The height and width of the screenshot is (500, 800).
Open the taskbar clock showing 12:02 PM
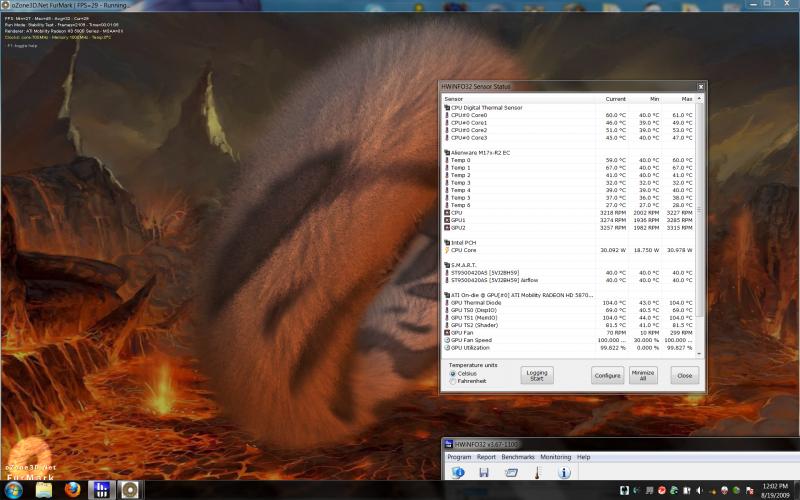tap(774, 490)
